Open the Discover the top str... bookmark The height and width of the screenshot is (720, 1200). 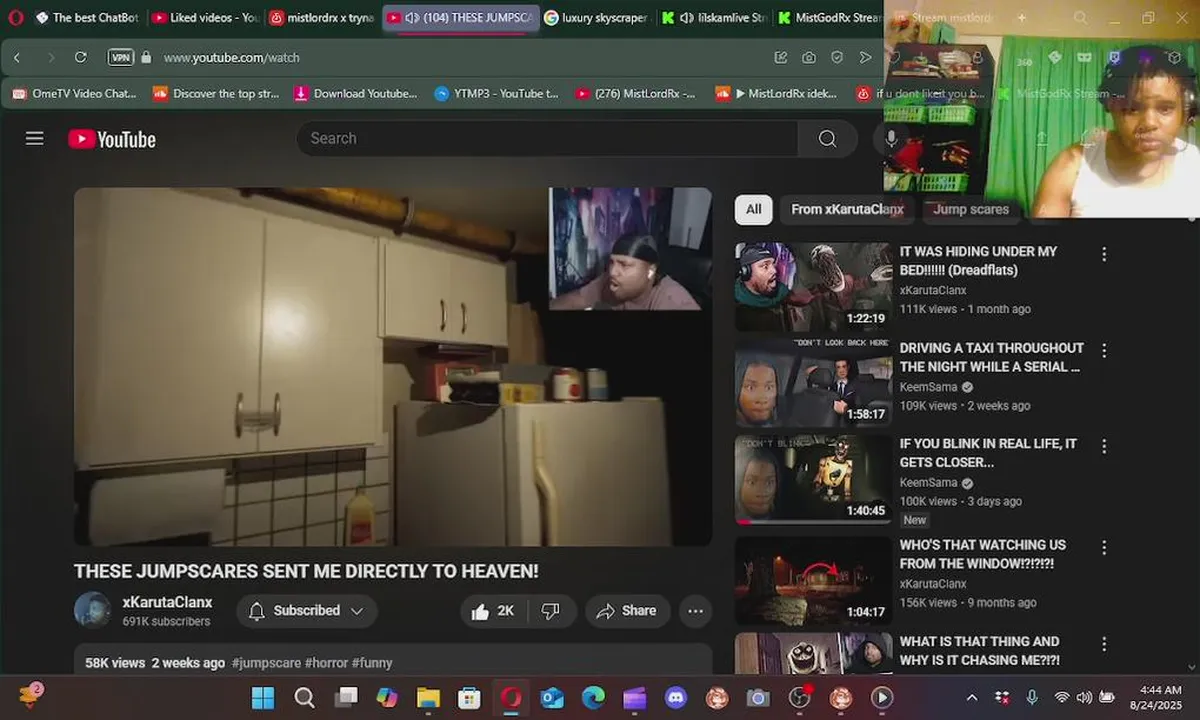[217, 94]
